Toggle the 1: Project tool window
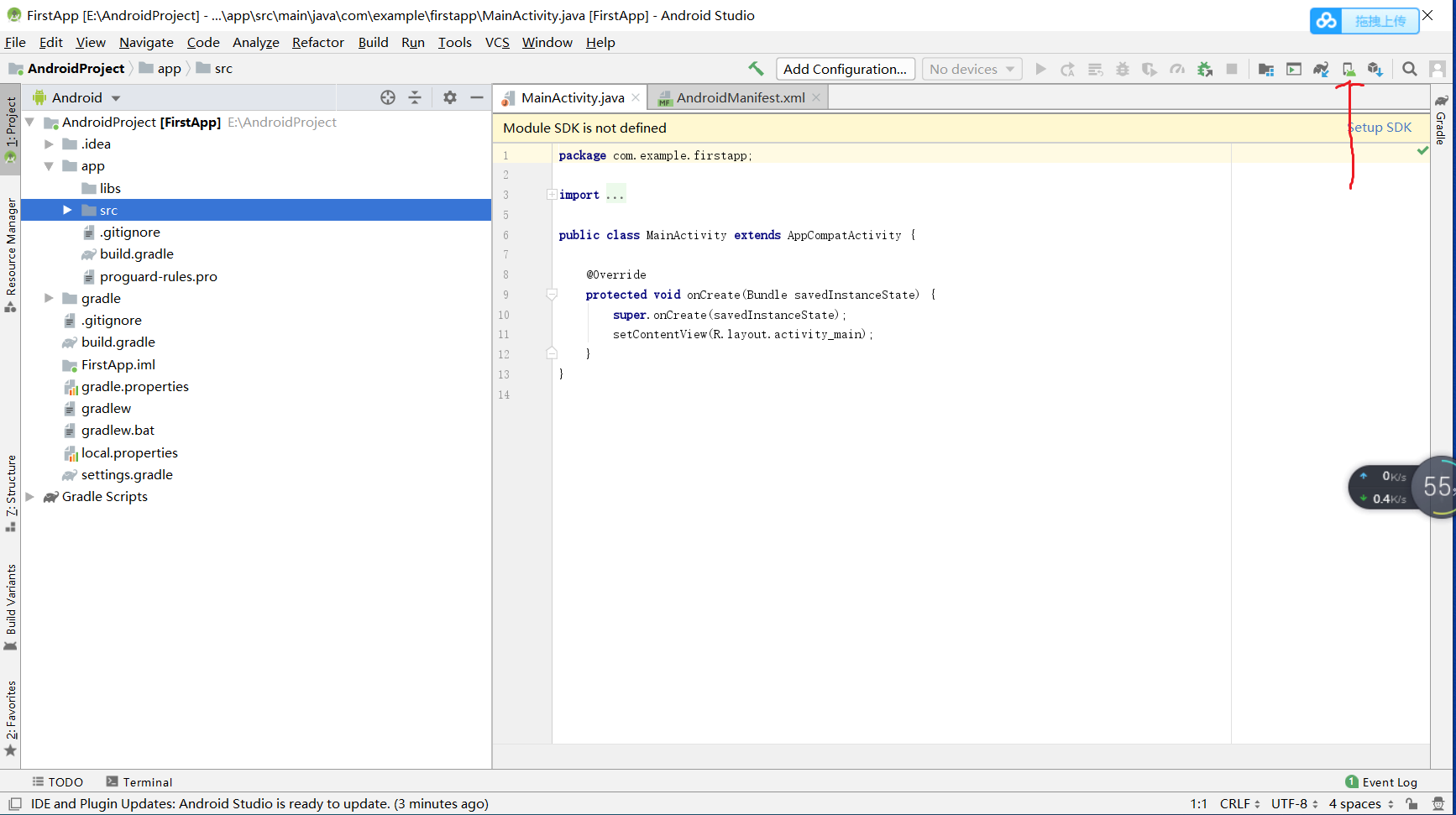Screen dimensions: 1456x815 11,129
